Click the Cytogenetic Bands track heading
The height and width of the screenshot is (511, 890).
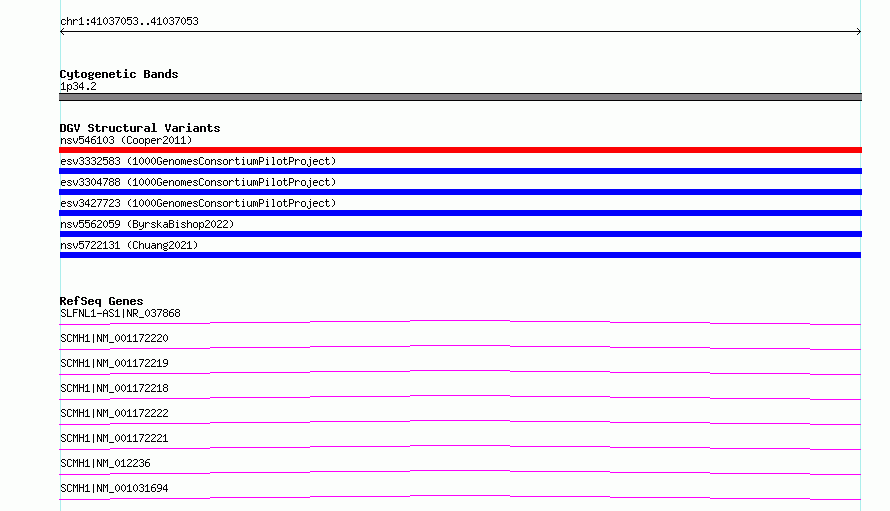[119, 74]
